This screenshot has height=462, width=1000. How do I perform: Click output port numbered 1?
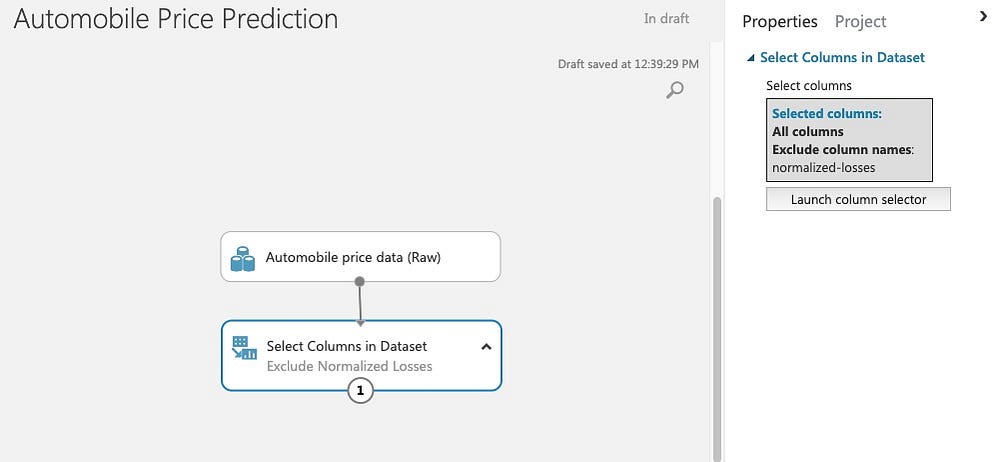coord(360,391)
